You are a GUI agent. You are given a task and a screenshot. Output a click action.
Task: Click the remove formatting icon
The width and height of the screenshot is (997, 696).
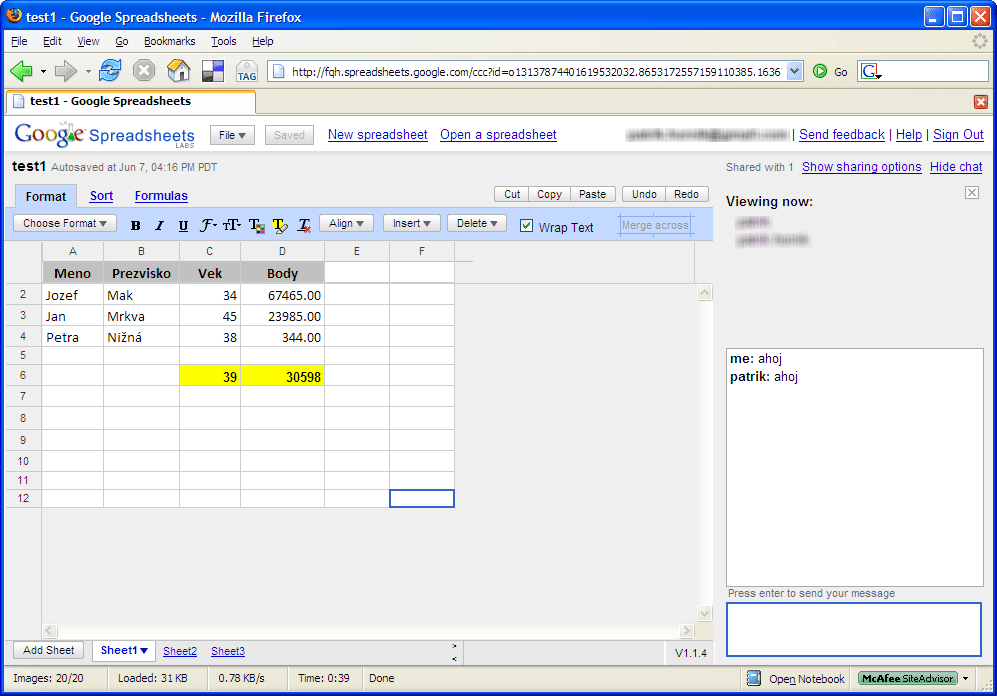pos(304,225)
